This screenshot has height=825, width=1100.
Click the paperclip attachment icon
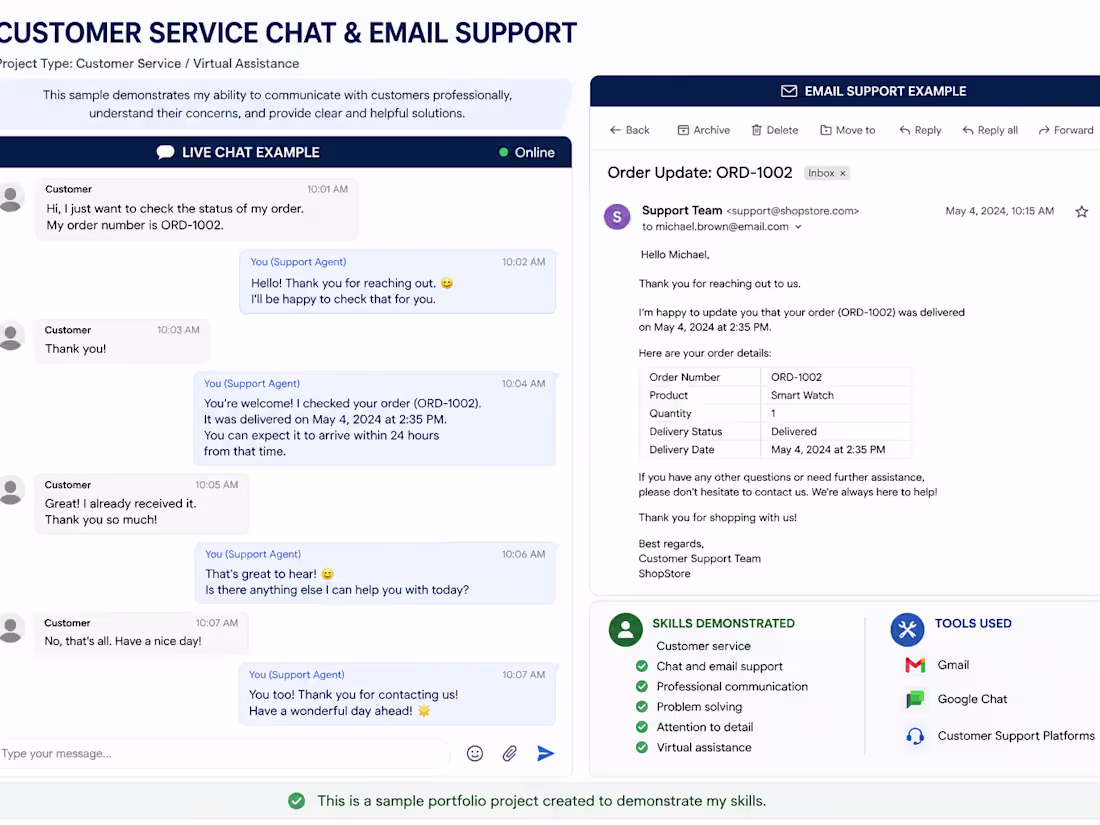pos(510,753)
